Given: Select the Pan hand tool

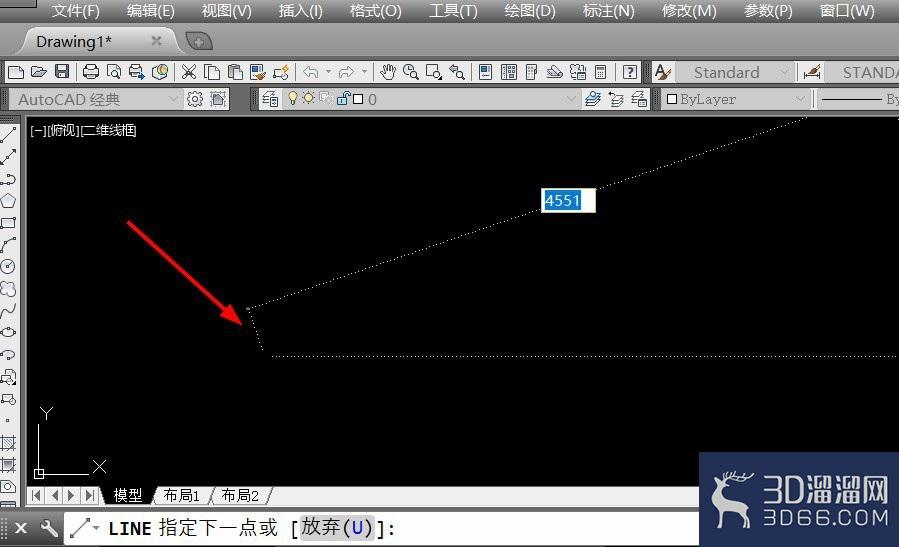Looking at the screenshot, I should coord(388,72).
